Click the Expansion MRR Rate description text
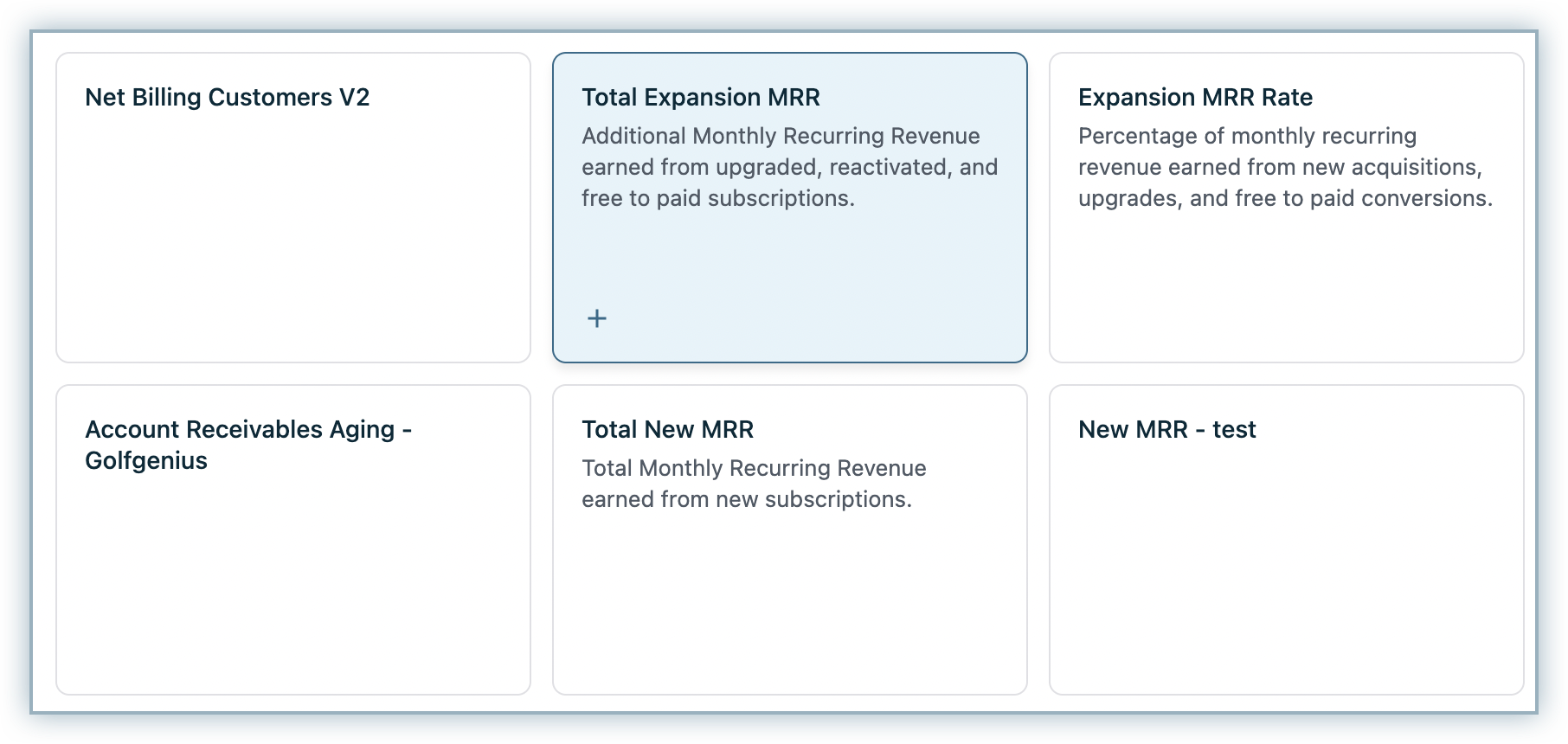The image size is (1568, 744). coord(1285,167)
